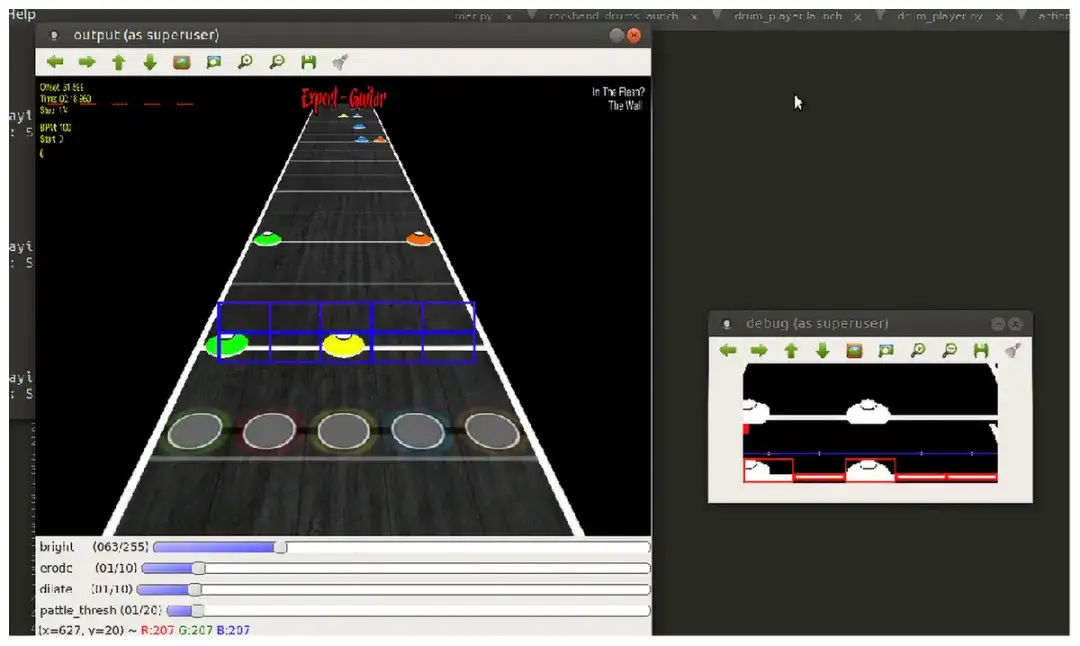Pan down in the output window toolbar

[150, 62]
